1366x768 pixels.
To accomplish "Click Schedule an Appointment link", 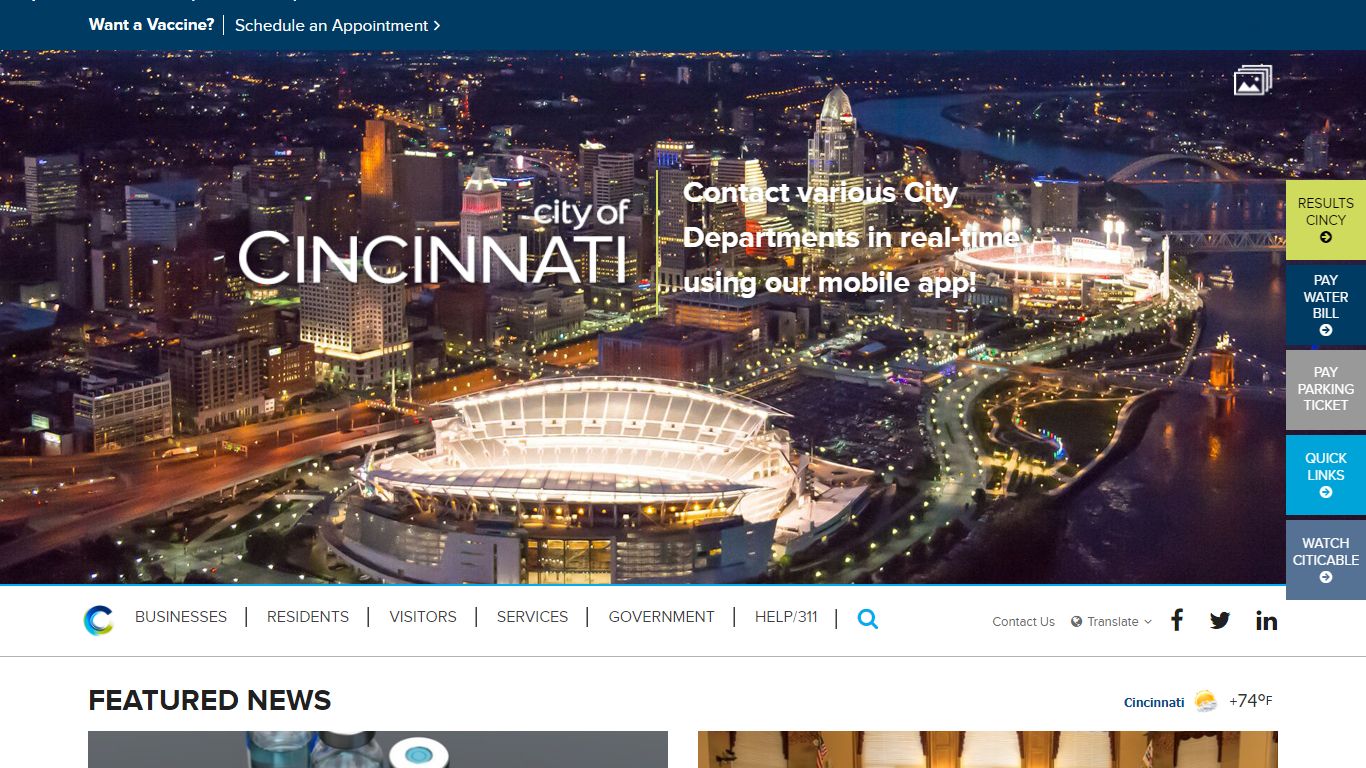I will (x=337, y=25).
